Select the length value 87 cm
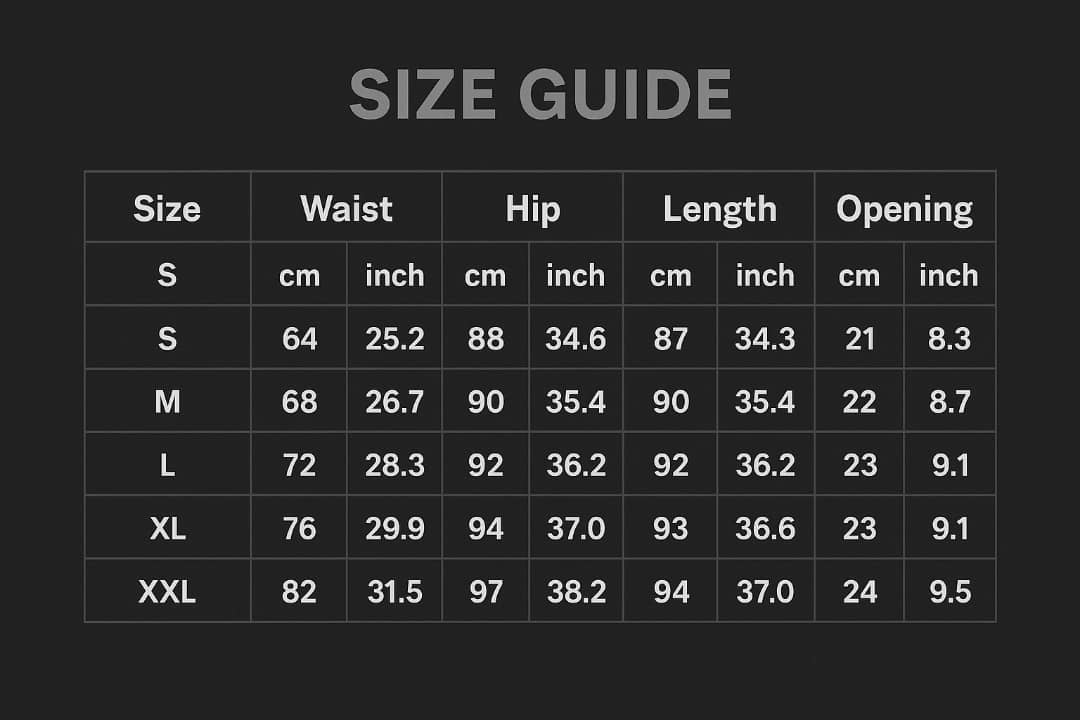The height and width of the screenshot is (720, 1080). click(x=670, y=339)
